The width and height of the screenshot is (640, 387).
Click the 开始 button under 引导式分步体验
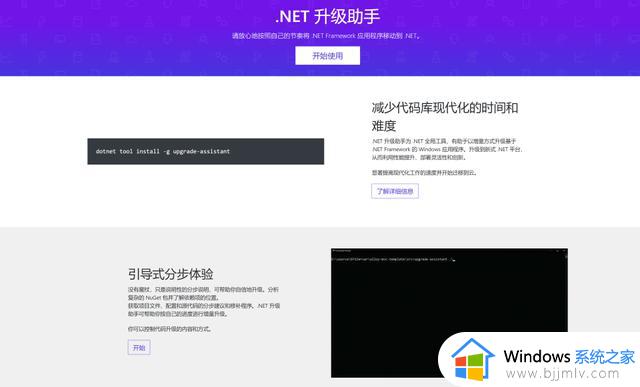point(139,347)
